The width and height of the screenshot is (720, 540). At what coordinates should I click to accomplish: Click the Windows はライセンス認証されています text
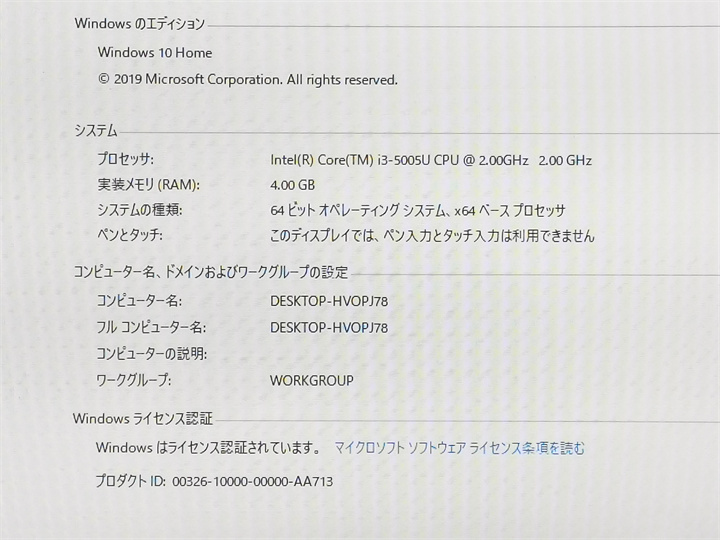[209, 448]
